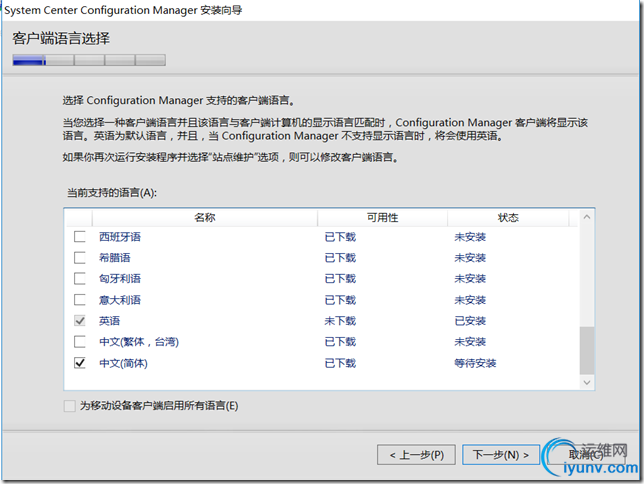The image size is (644, 484).
Task: Click the language list scroll down arrow
Action: [587, 383]
